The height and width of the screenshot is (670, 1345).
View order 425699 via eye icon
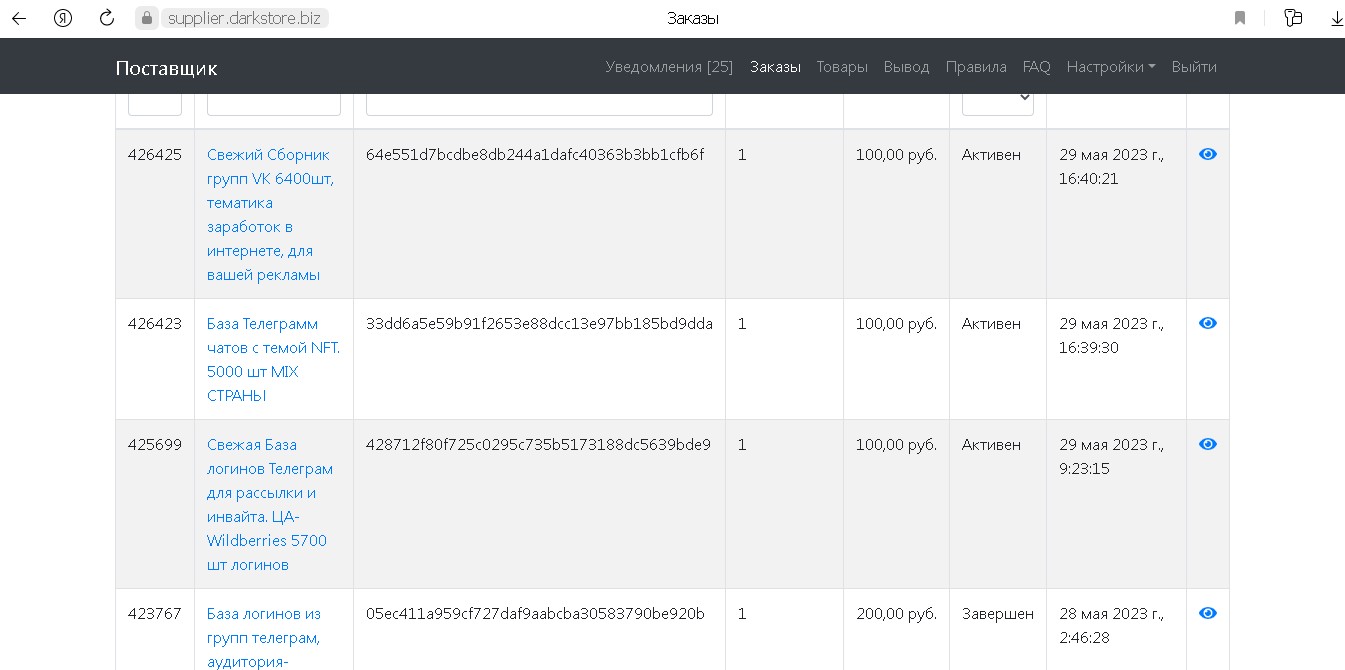pos(1207,444)
